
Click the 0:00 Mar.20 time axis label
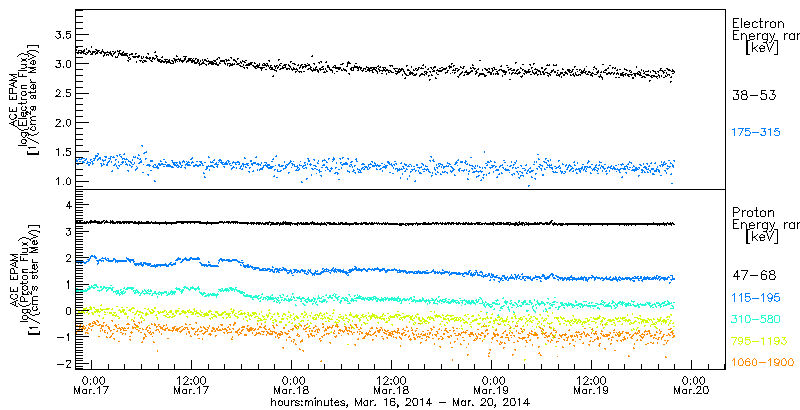(x=692, y=386)
